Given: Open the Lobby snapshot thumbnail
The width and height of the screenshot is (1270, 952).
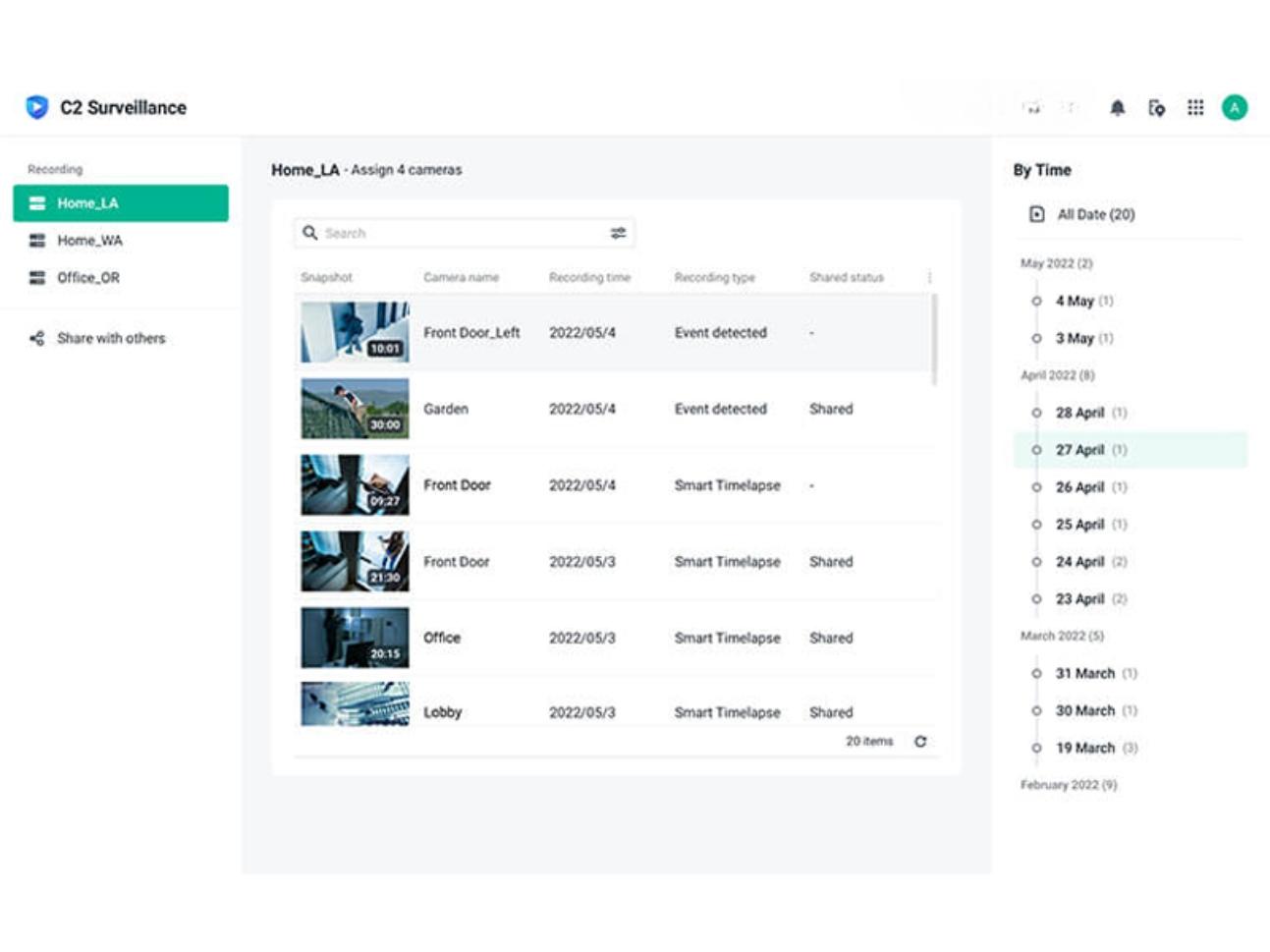Looking at the screenshot, I should tap(355, 704).
